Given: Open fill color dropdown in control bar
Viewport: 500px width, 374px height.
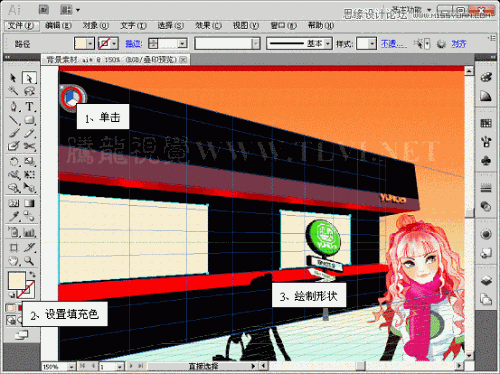Looking at the screenshot, I should tap(90, 43).
